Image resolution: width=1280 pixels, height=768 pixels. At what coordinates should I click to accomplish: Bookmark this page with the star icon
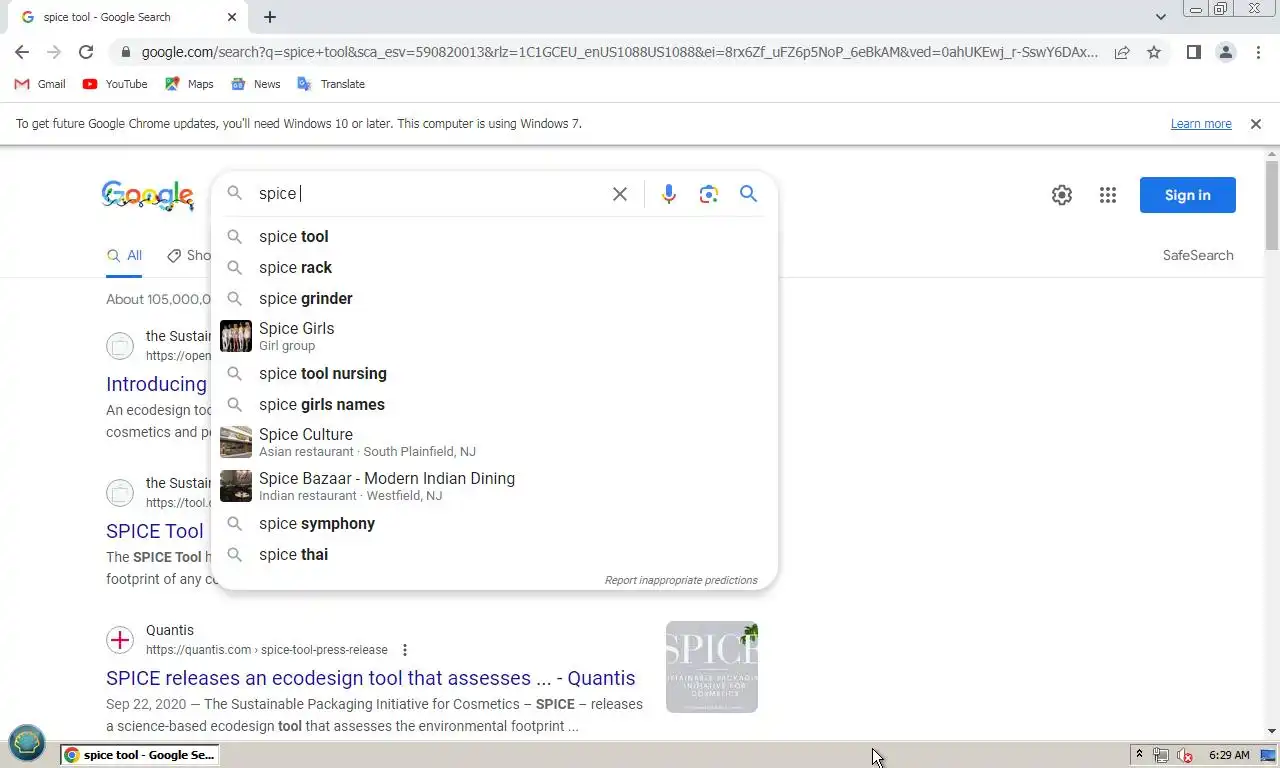pyautogui.click(x=1154, y=52)
